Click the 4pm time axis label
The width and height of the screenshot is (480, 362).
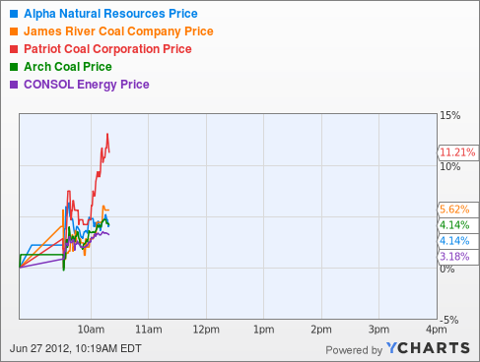(x=436, y=329)
